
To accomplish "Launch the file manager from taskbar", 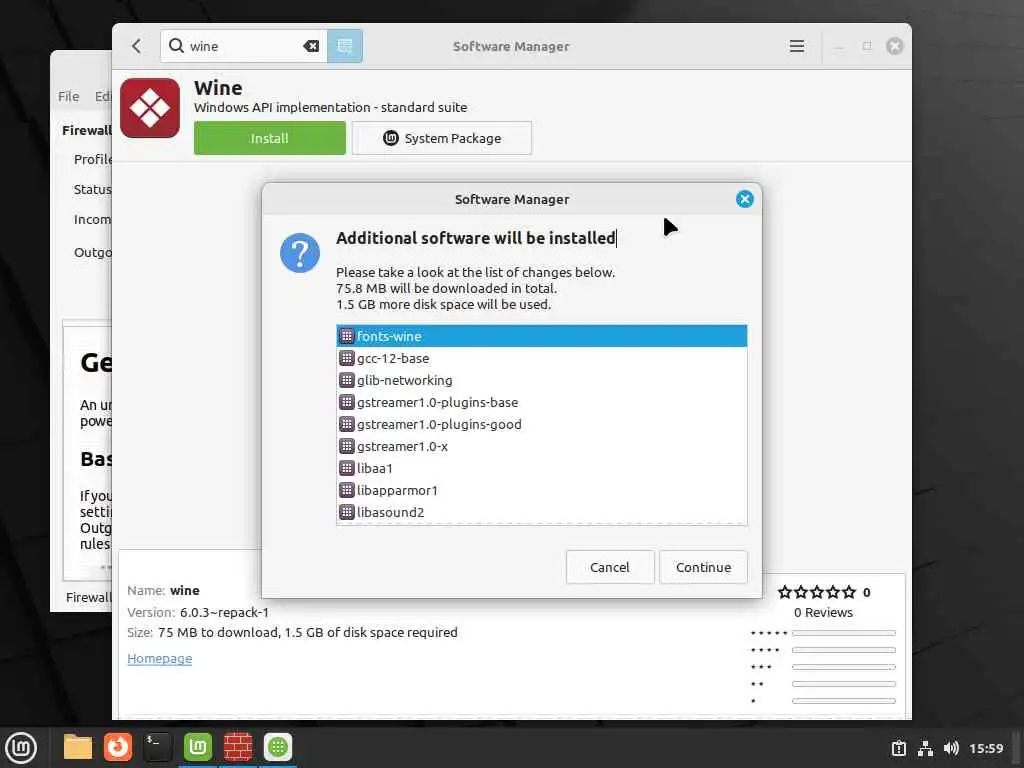I will (x=78, y=747).
